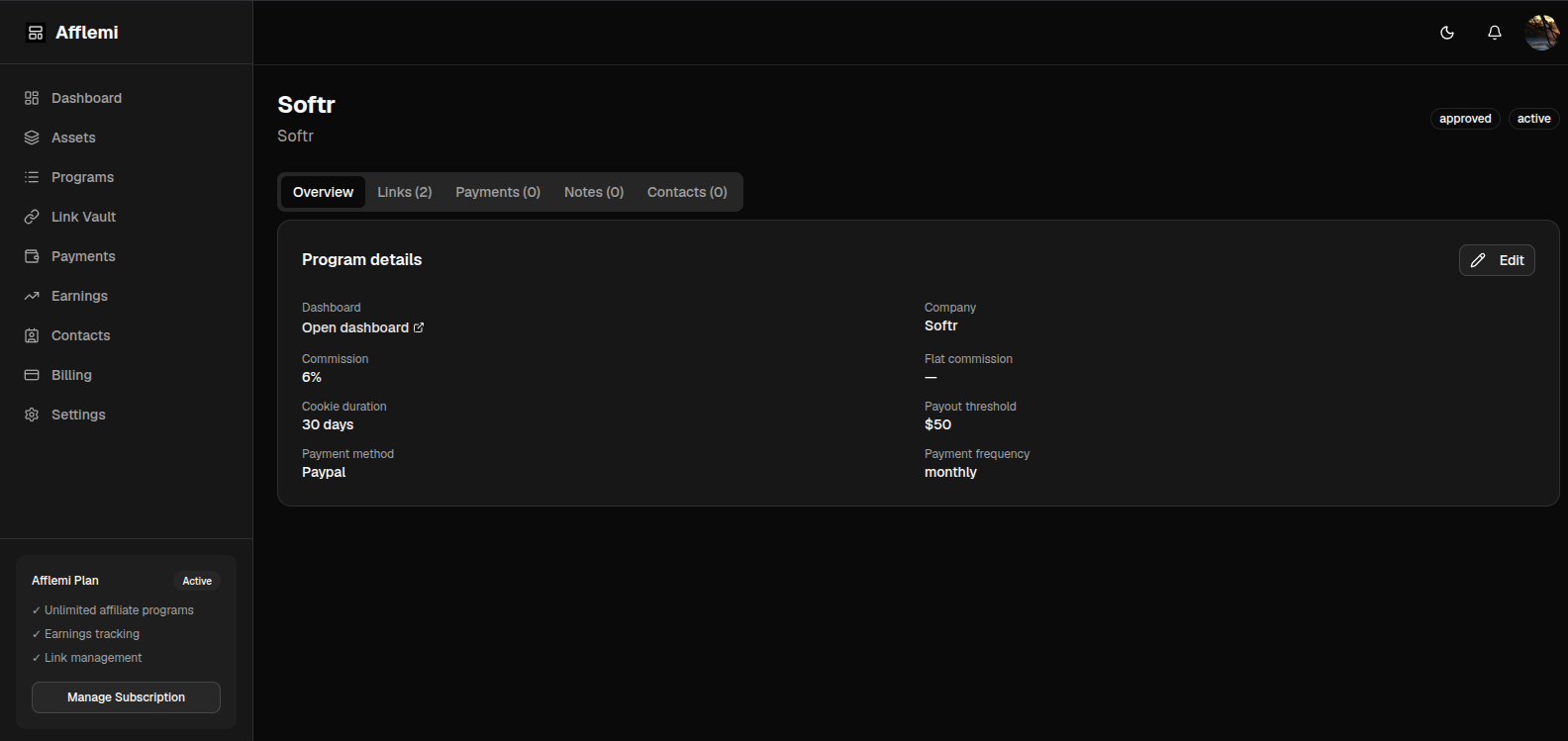
Task: Click the Paypal payment method value
Action: [x=324, y=472]
